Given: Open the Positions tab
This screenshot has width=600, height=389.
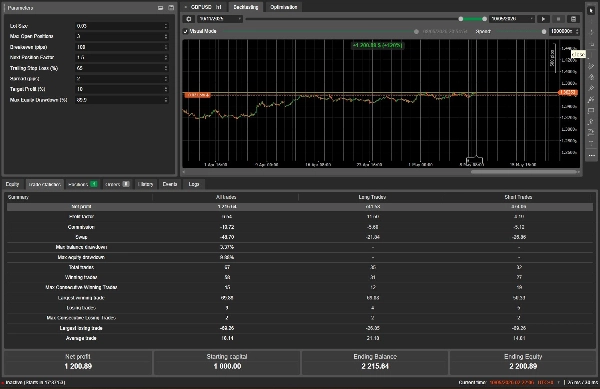Looking at the screenshot, I should [82, 184].
